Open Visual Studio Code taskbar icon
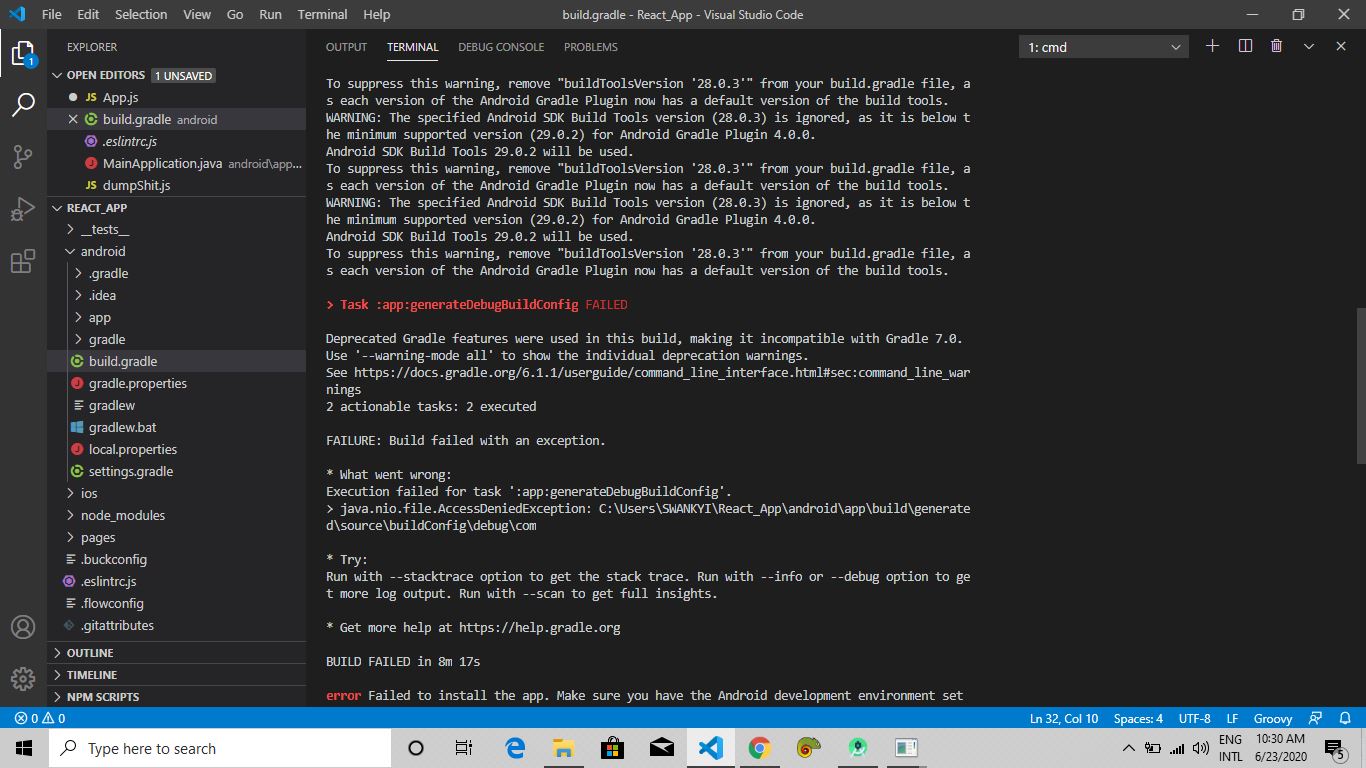 pyautogui.click(x=711, y=748)
